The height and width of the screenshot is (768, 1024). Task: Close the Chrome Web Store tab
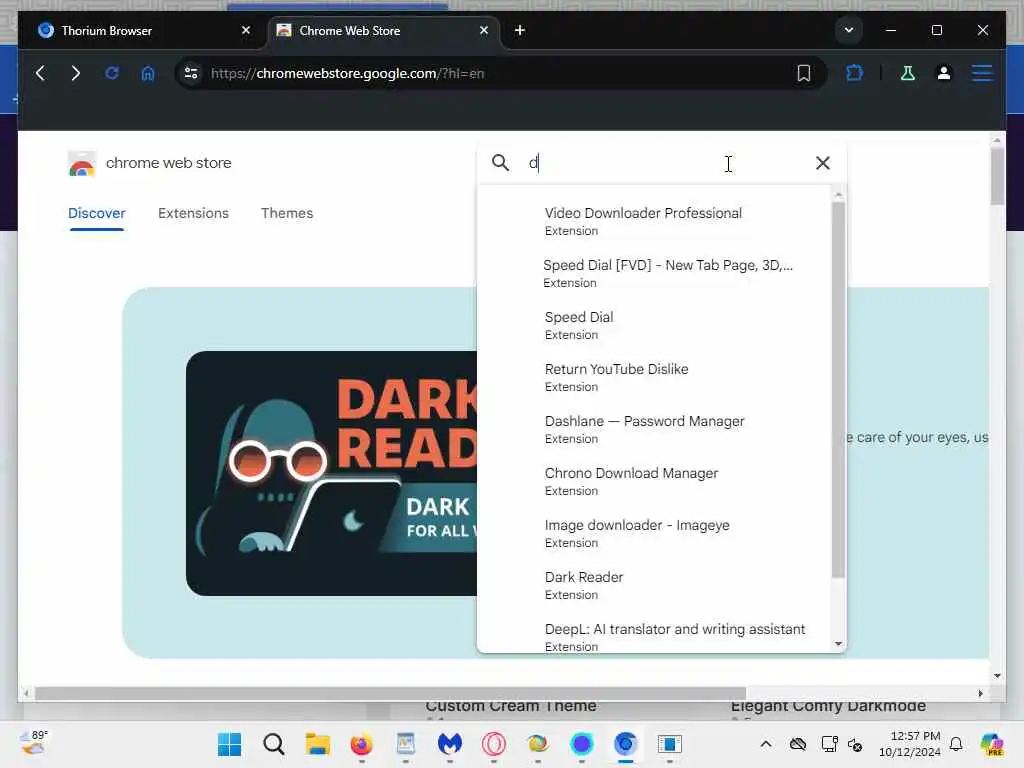pos(484,30)
